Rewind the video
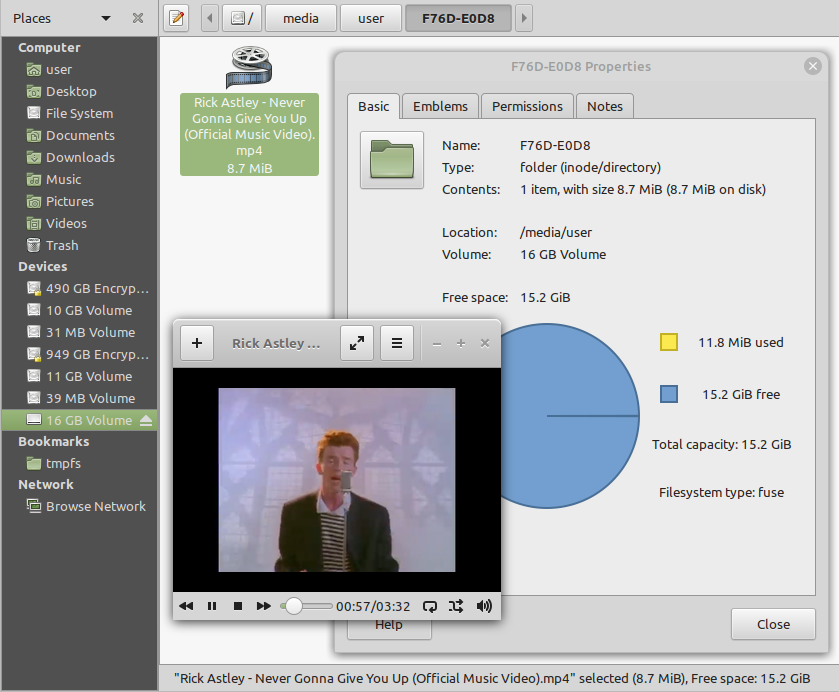Viewport: 839px width, 692px height. click(186, 606)
